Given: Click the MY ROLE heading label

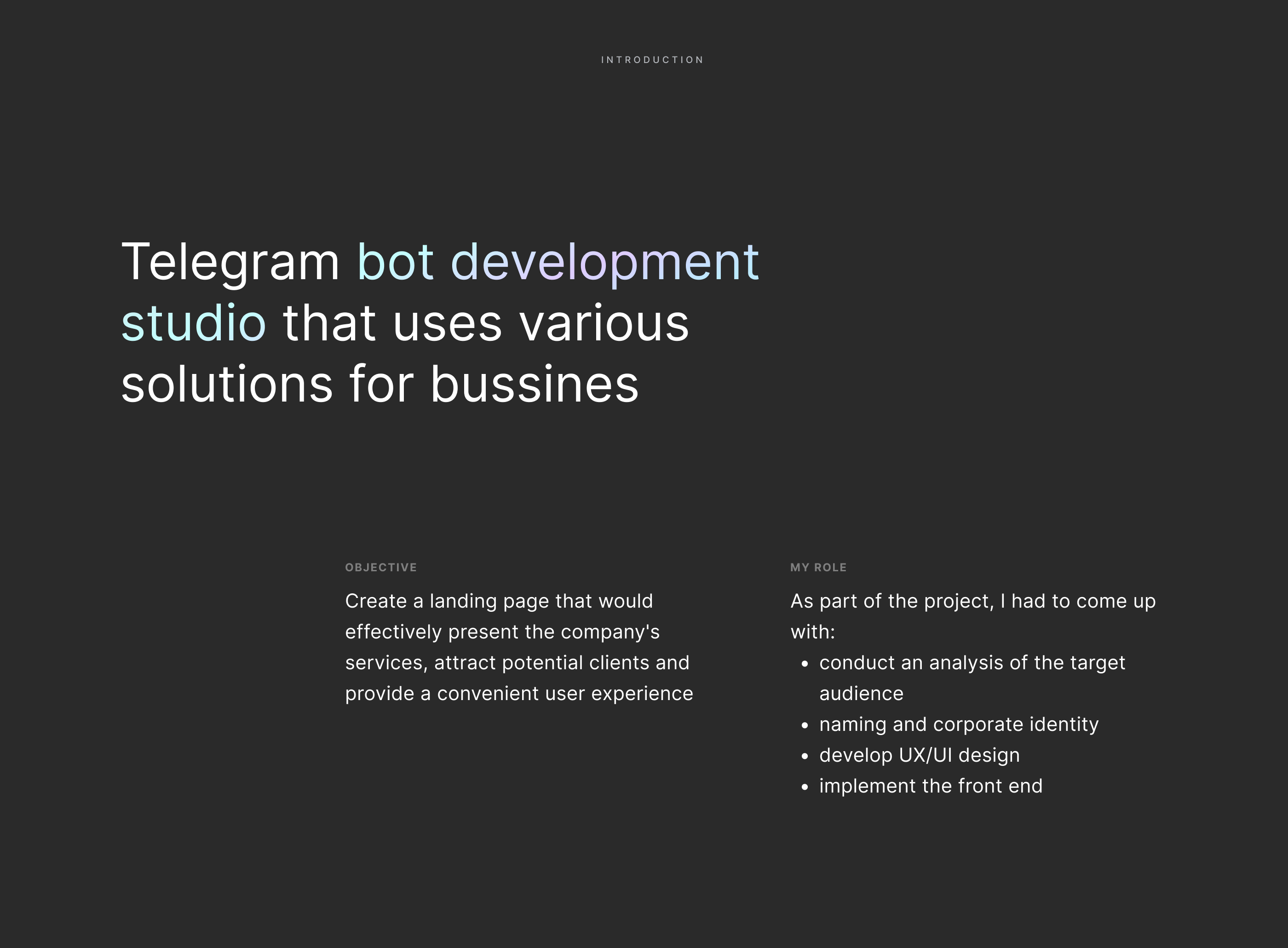Looking at the screenshot, I should coord(817,567).
